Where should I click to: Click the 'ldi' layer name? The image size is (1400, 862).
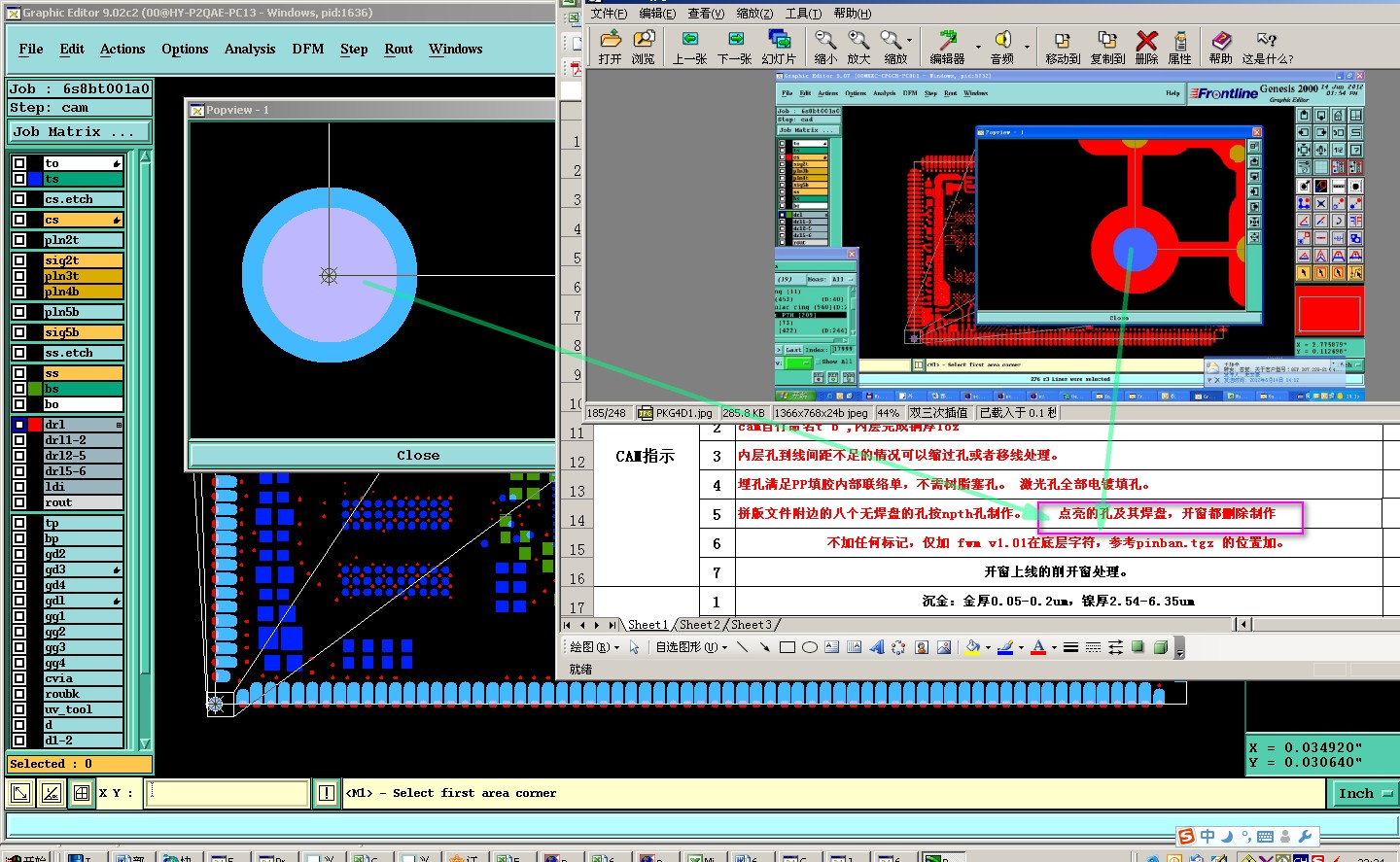[x=84, y=487]
